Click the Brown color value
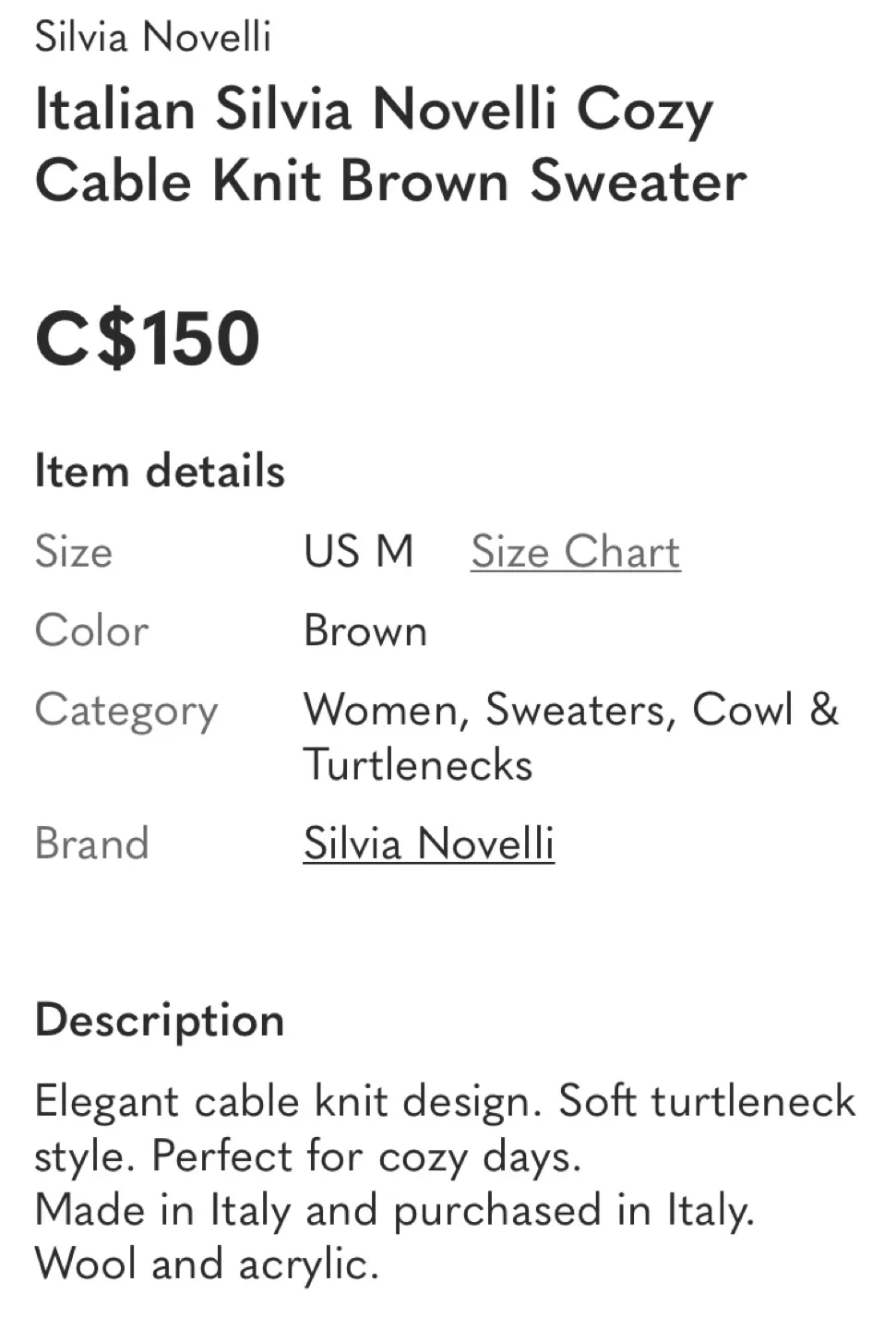The image size is (896, 1329). [366, 631]
